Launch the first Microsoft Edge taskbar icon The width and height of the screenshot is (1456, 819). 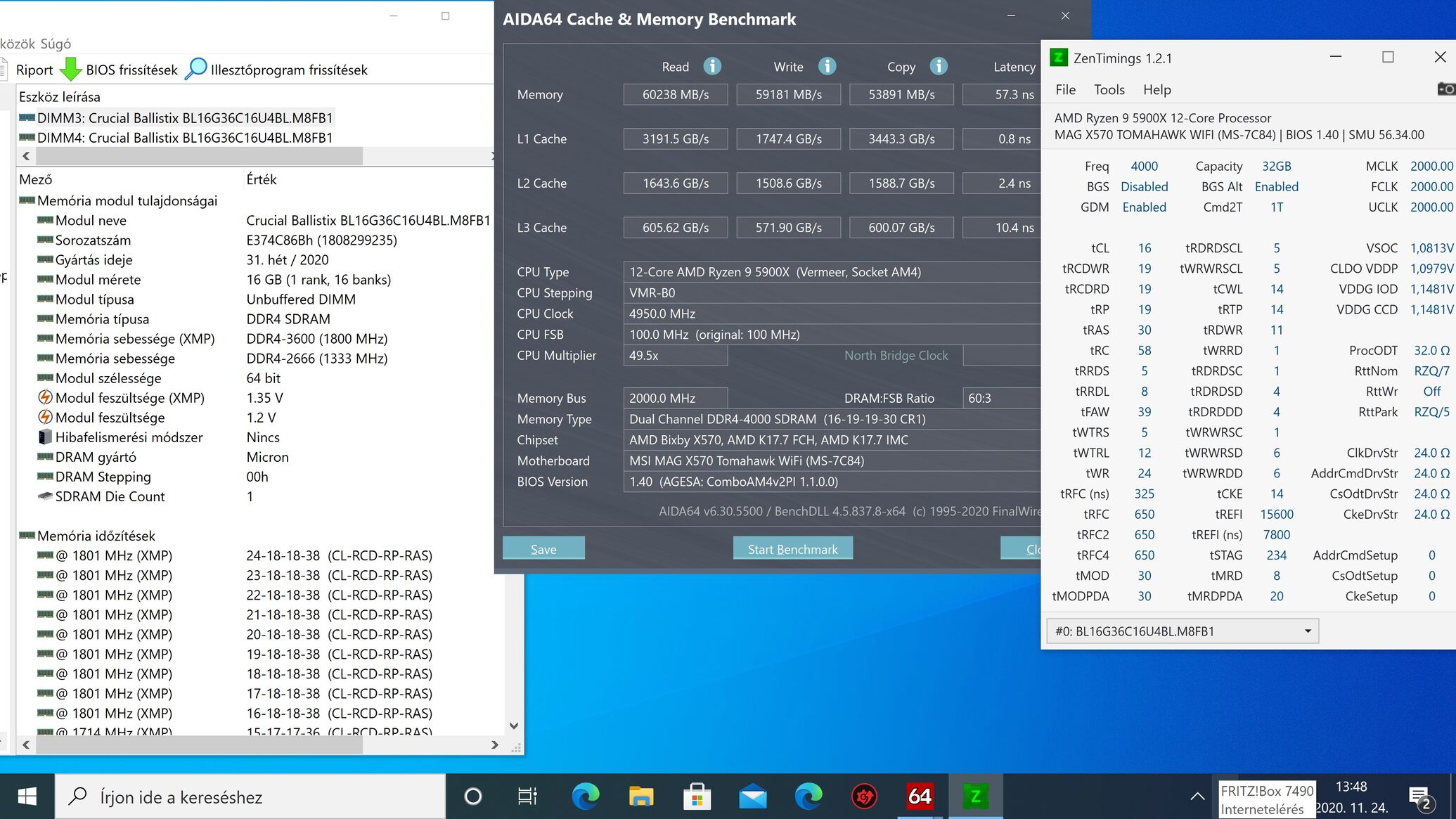[x=585, y=797]
